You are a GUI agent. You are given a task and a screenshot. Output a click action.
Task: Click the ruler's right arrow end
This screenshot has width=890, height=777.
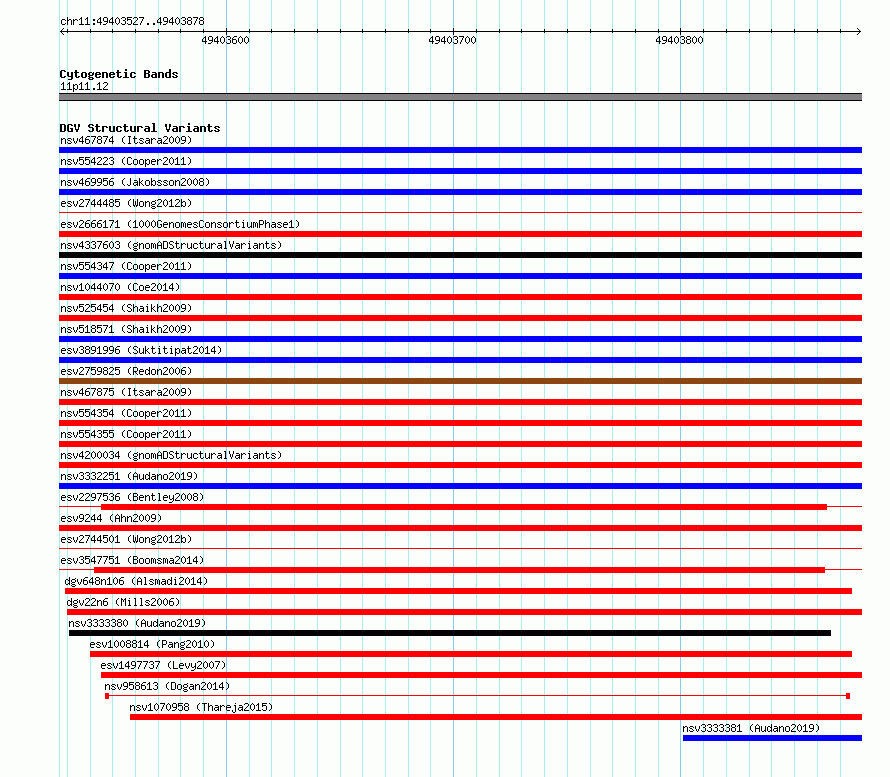click(x=858, y=31)
